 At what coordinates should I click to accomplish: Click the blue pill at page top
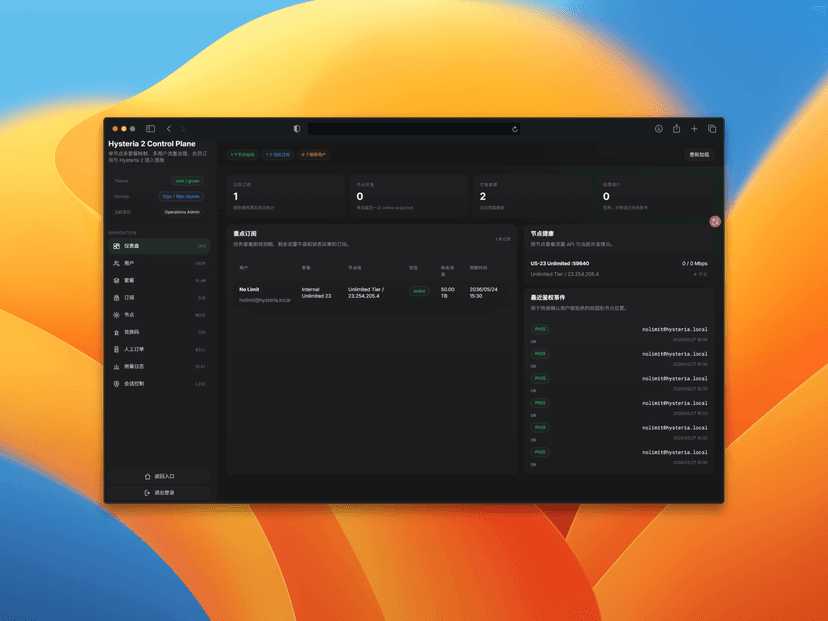point(278,155)
